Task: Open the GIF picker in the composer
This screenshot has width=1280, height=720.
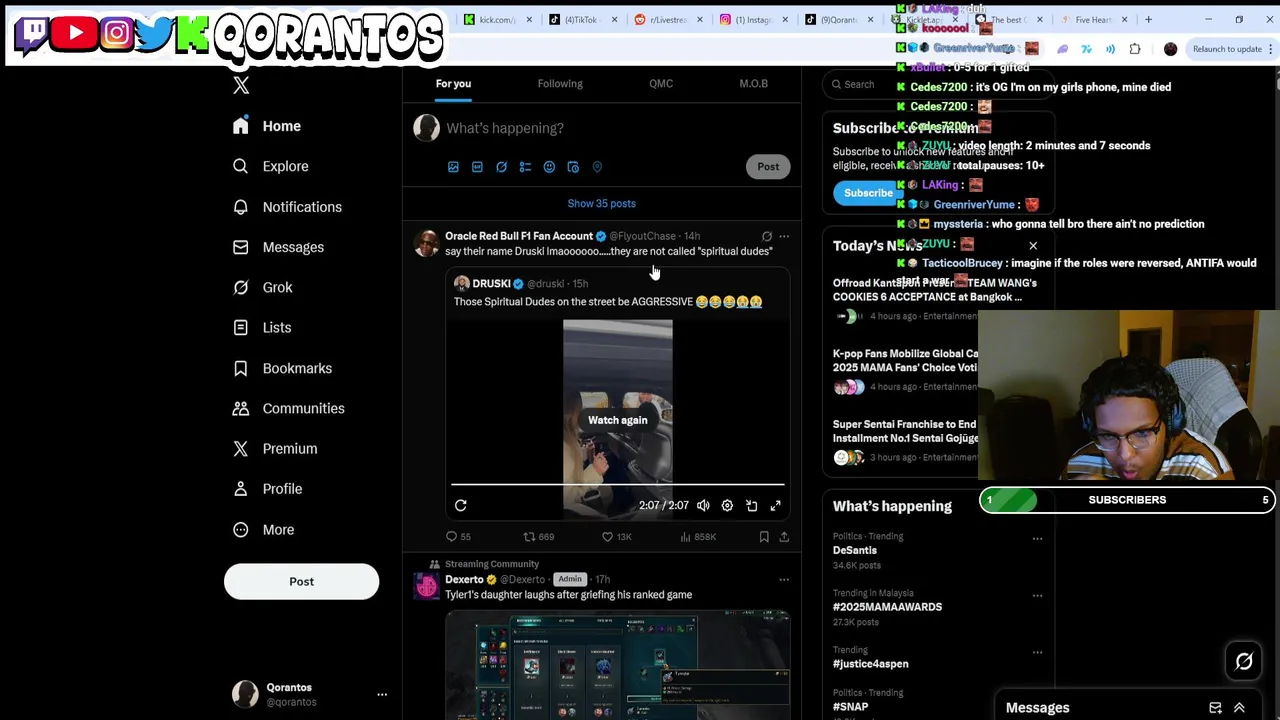Action: pos(477,167)
